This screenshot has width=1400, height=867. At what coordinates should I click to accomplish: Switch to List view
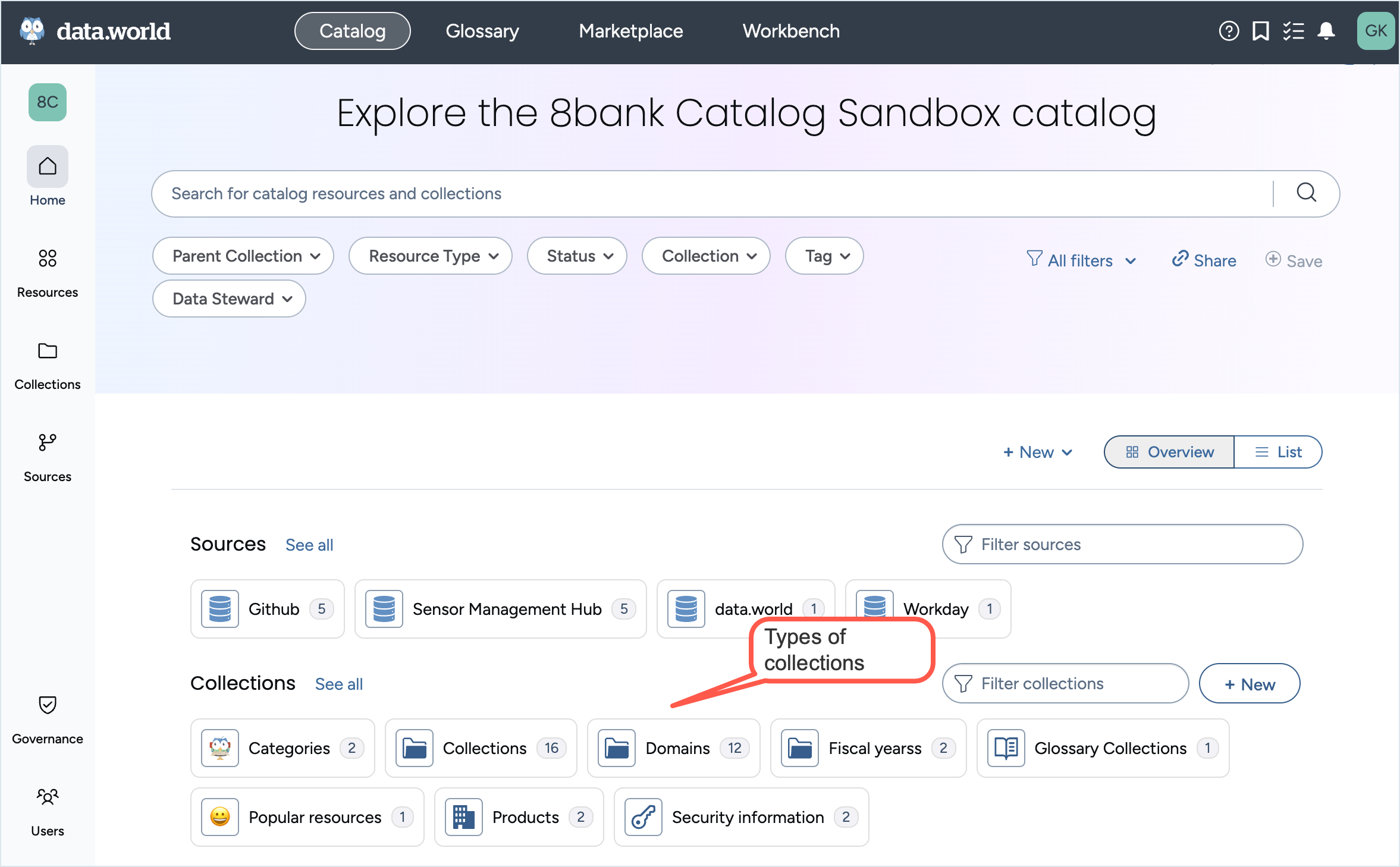(x=1277, y=452)
